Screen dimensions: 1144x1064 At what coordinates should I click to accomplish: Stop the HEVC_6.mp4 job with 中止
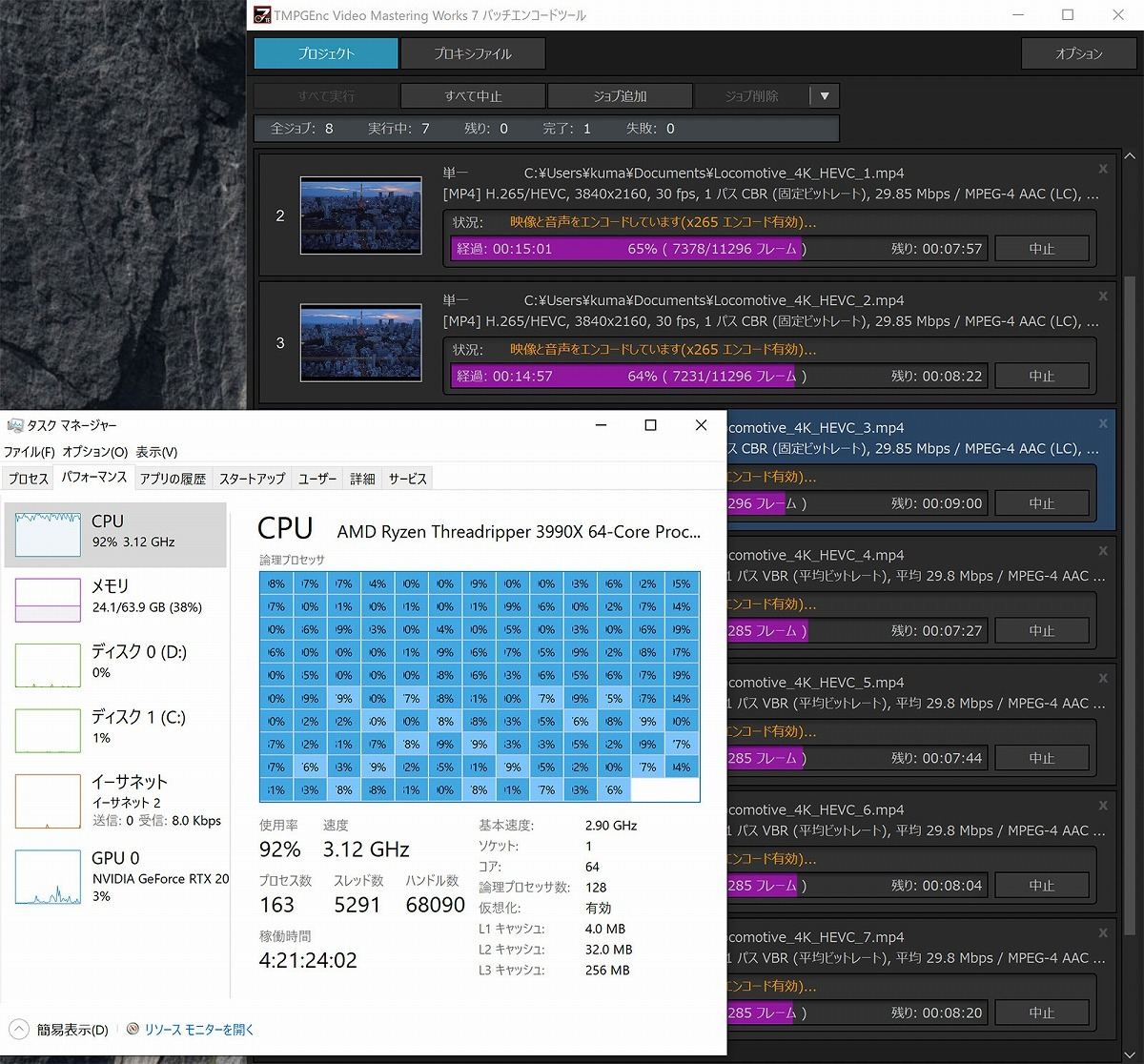click(1041, 885)
